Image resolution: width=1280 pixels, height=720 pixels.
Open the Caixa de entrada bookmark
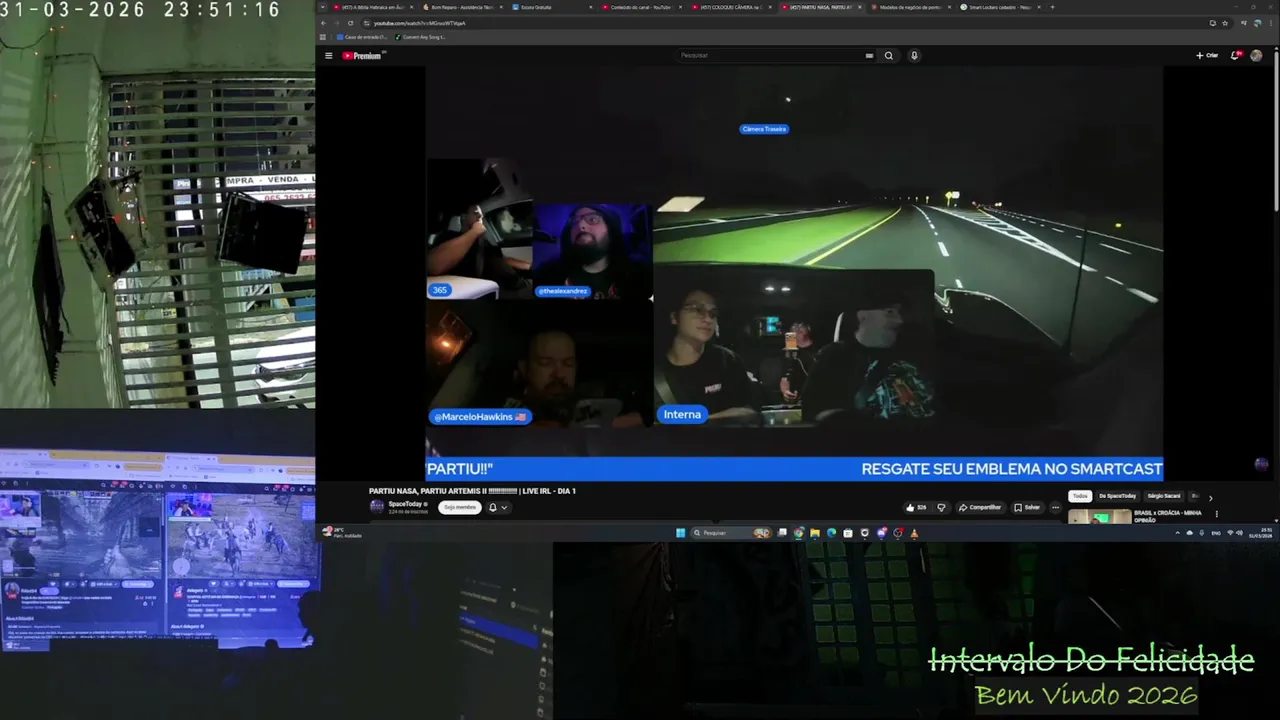[x=362, y=37]
